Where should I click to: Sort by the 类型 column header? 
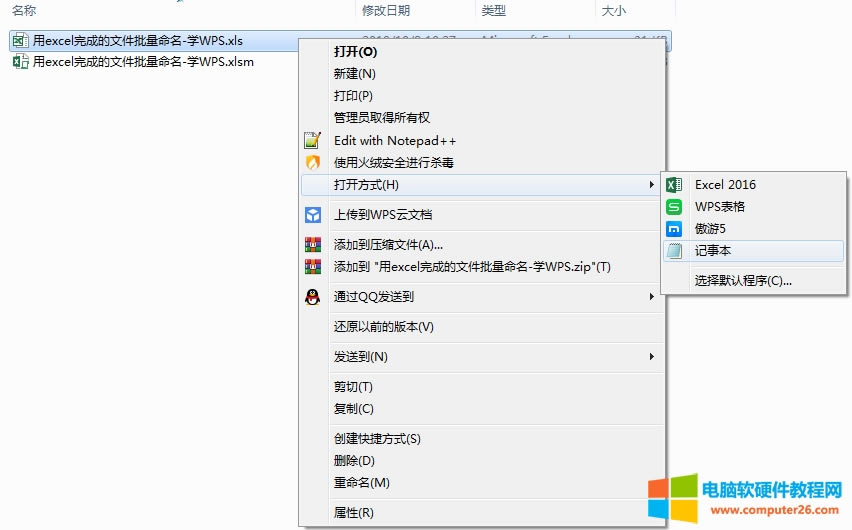(x=493, y=10)
